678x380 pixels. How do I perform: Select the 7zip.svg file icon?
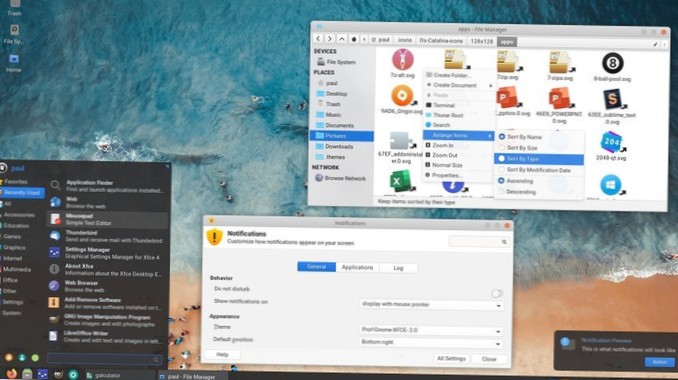point(508,61)
